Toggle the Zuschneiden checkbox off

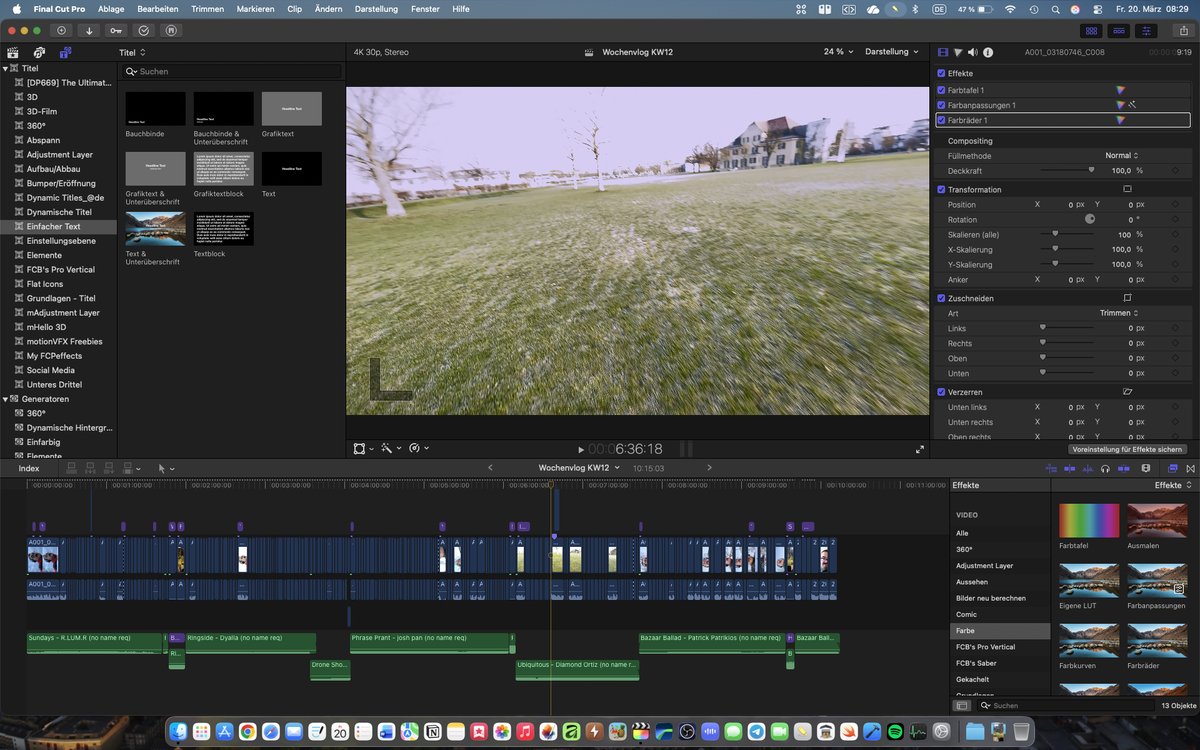941,298
